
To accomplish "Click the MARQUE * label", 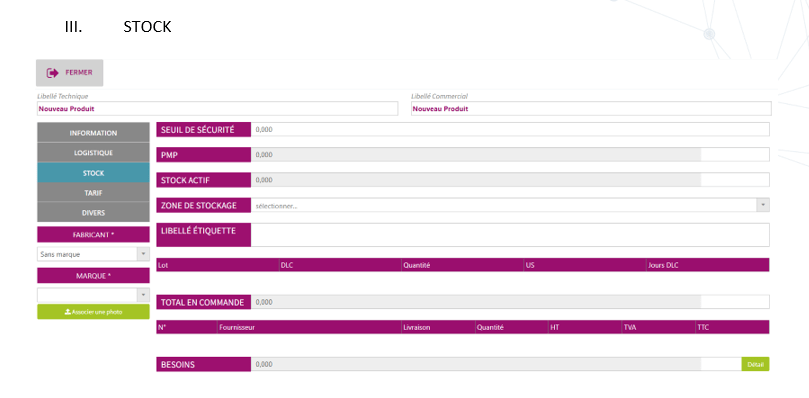I will pyautogui.click(x=93, y=276).
